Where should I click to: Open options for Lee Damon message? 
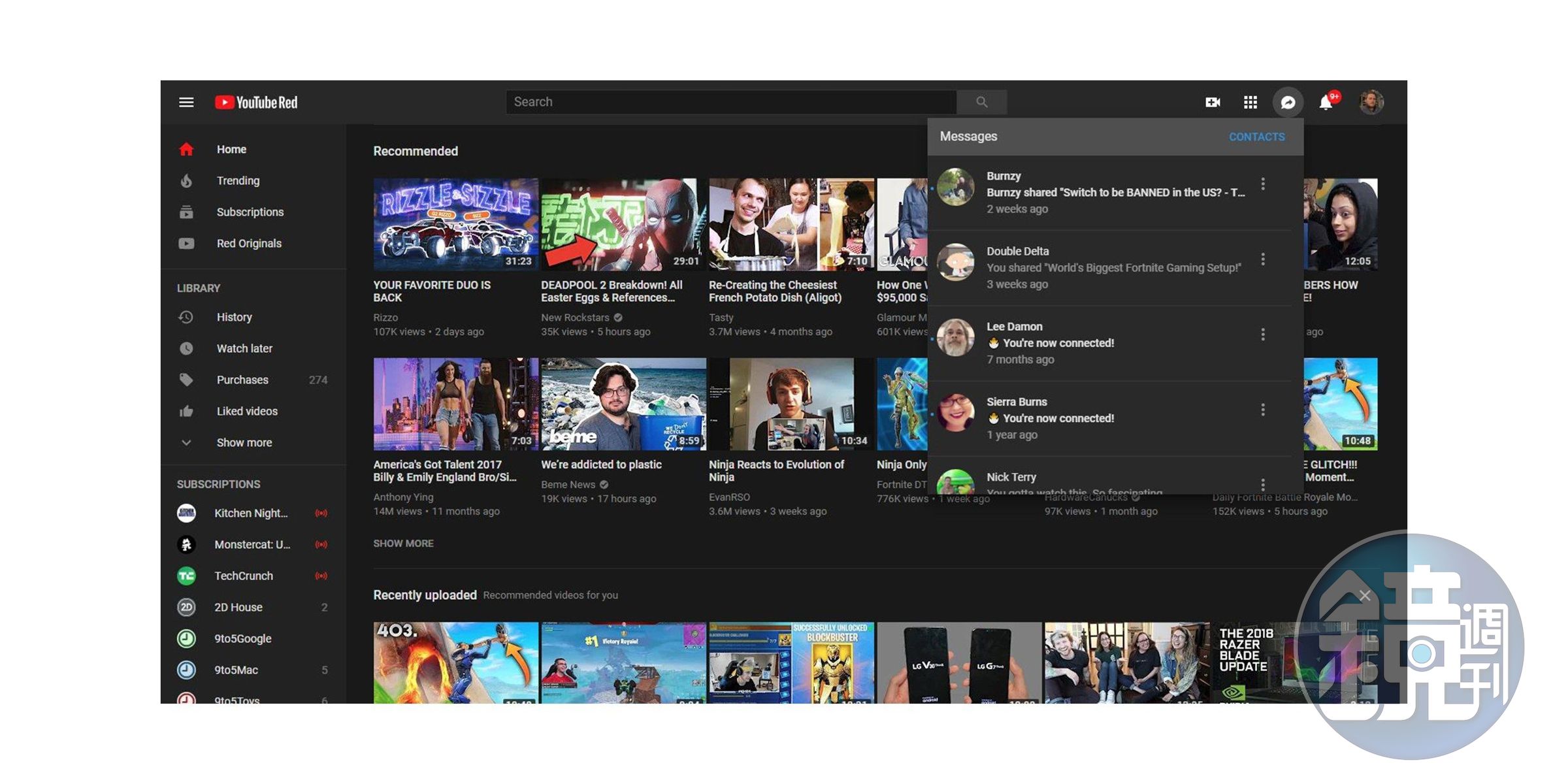point(1263,335)
